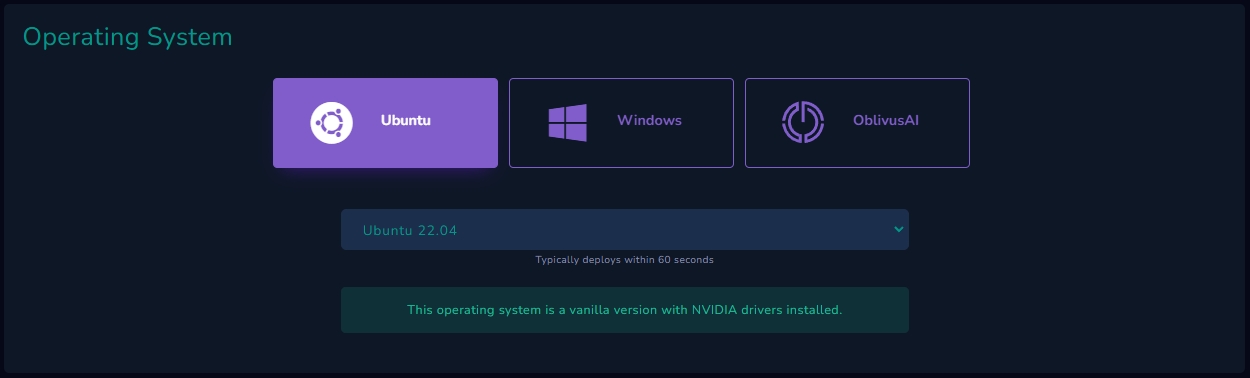Select the Ubuntu operating system card
Screen dimensions: 1250x378
point(385,123)
